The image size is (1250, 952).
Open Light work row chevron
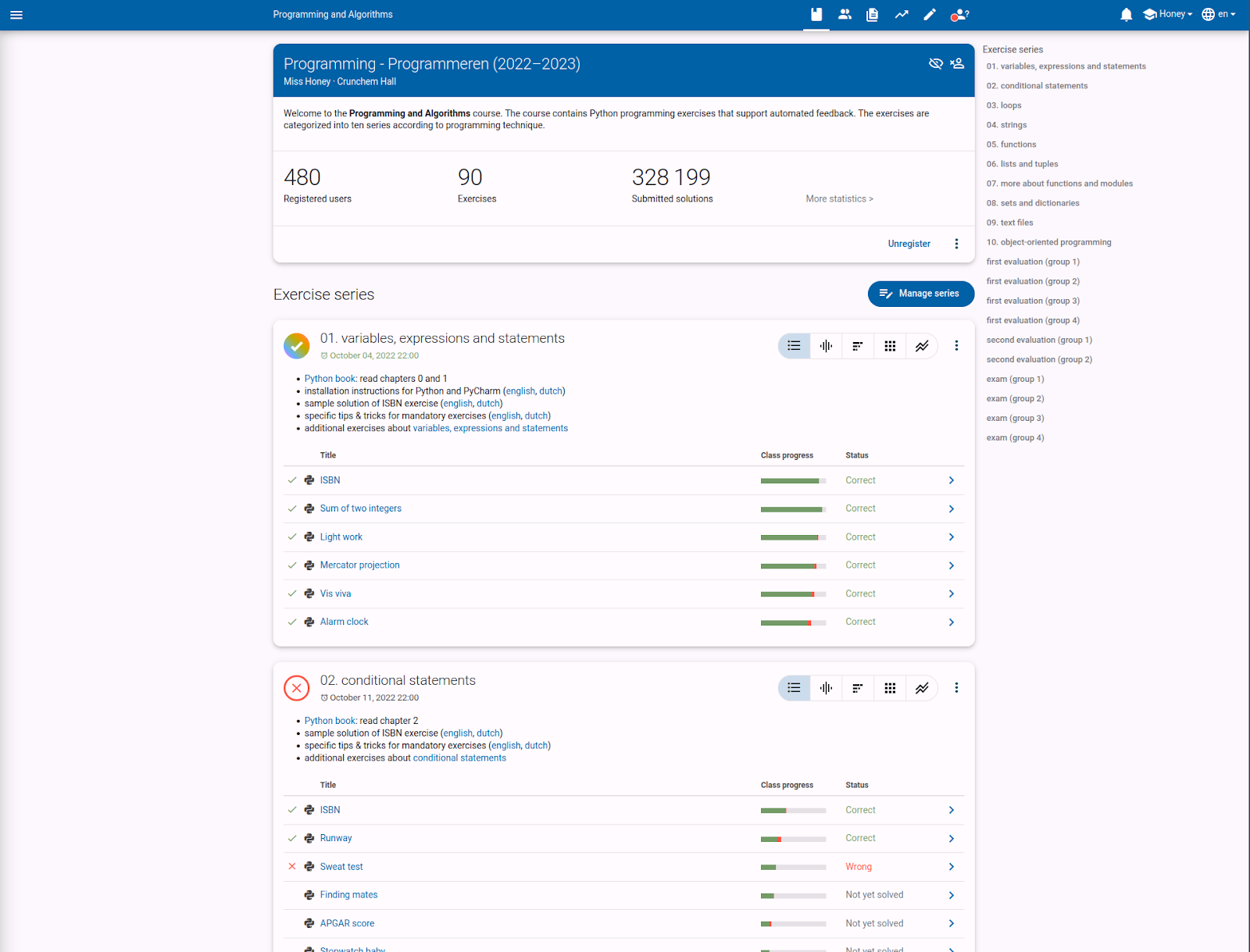tap(952, 537)
